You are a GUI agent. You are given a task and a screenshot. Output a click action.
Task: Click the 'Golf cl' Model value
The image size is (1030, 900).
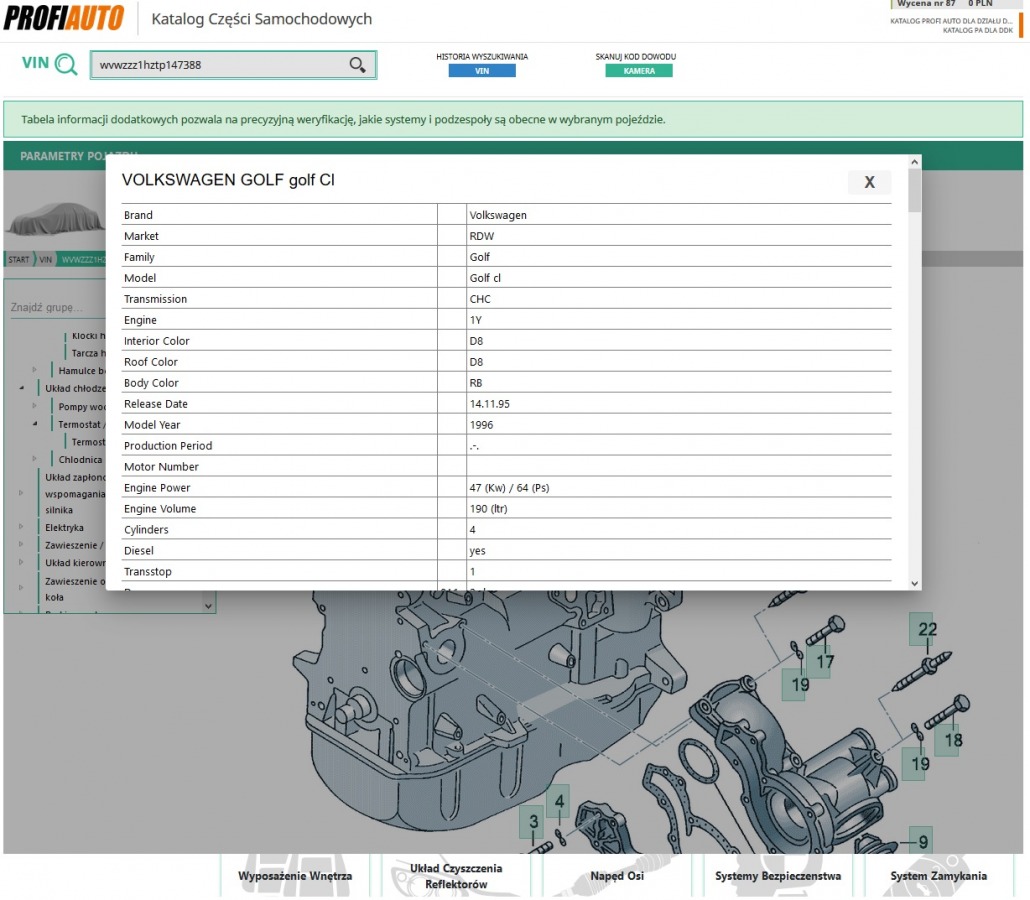(x=485, y=278)
